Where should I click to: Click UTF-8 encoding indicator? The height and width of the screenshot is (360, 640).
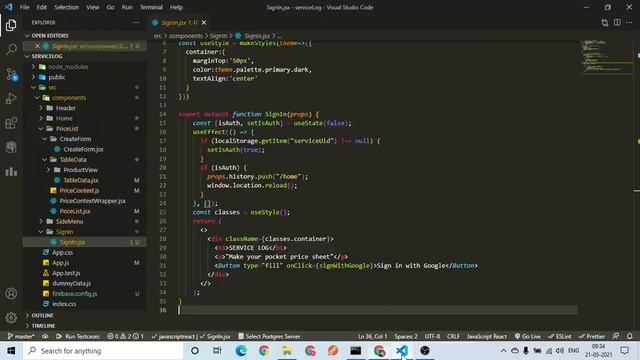(x=432, y=336)
